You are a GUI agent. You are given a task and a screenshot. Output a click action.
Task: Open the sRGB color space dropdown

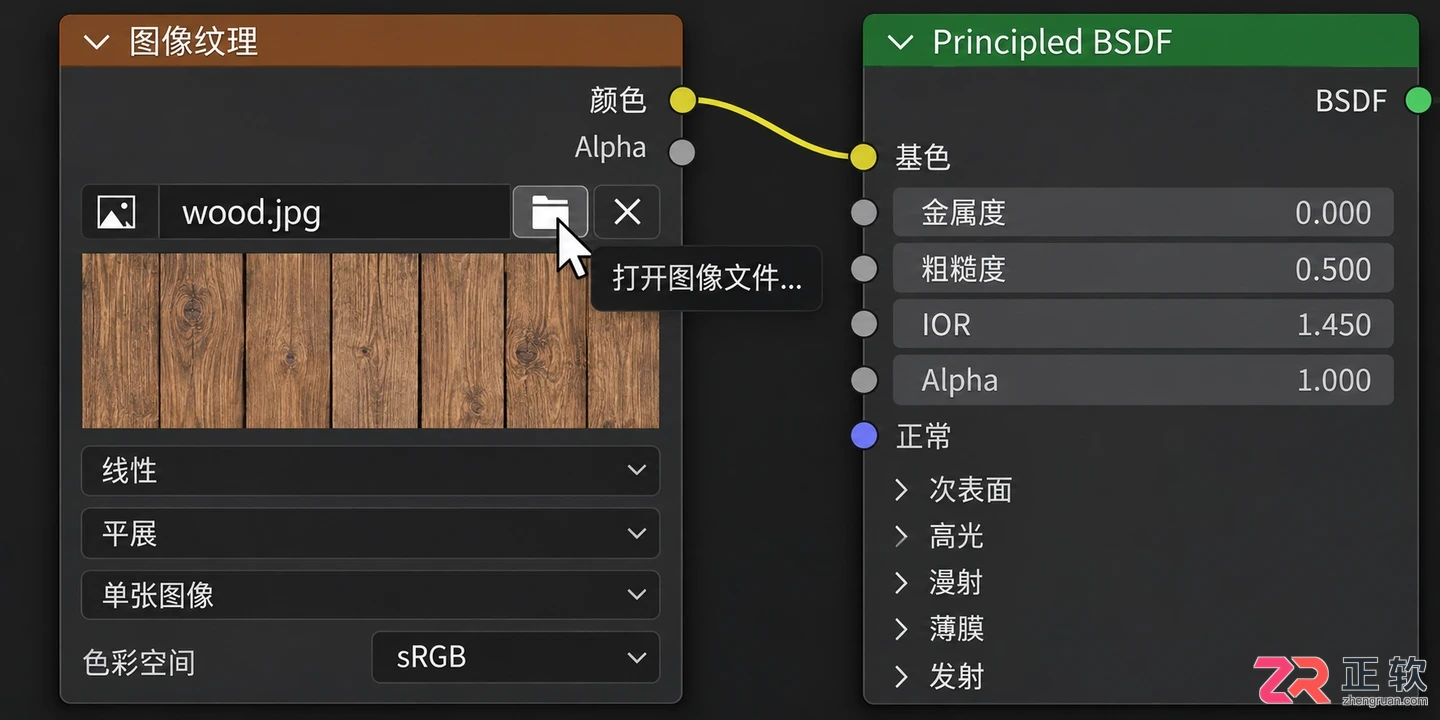pos(516,657)
